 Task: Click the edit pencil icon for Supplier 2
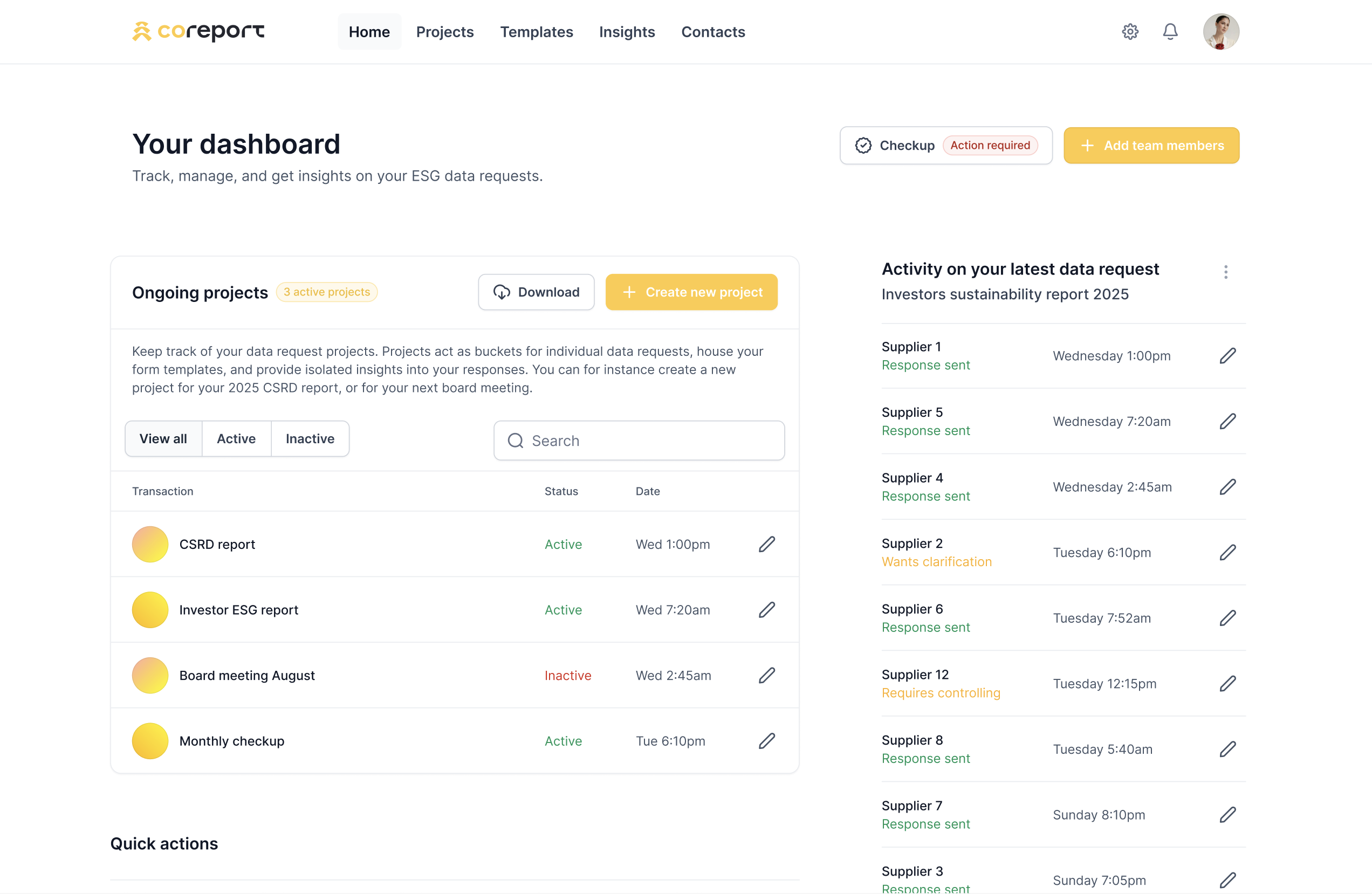[x=1229, y=552]
